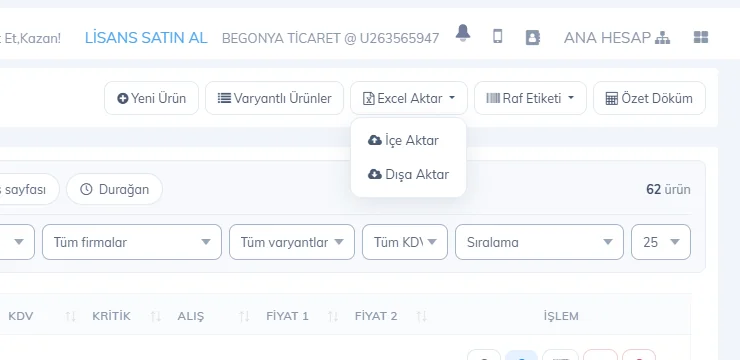Screen dimensions: 740x360
Task: Open the apps grid icon
Action: click(x=701, y=37)
